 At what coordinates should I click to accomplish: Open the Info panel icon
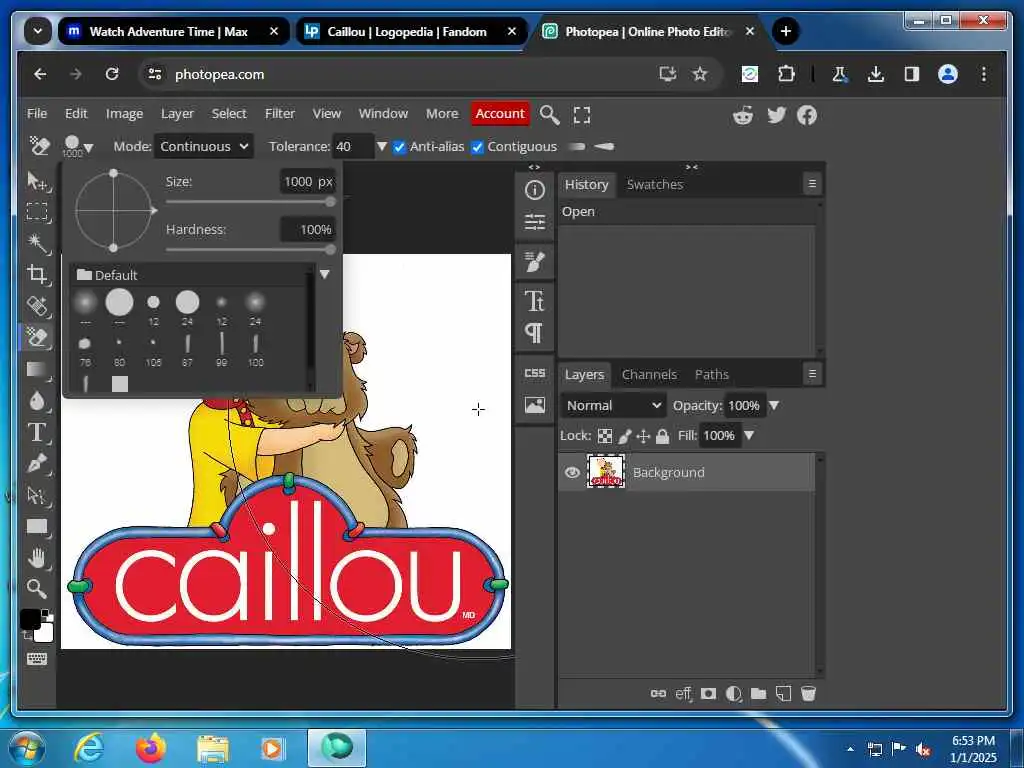tap(534, 190)
